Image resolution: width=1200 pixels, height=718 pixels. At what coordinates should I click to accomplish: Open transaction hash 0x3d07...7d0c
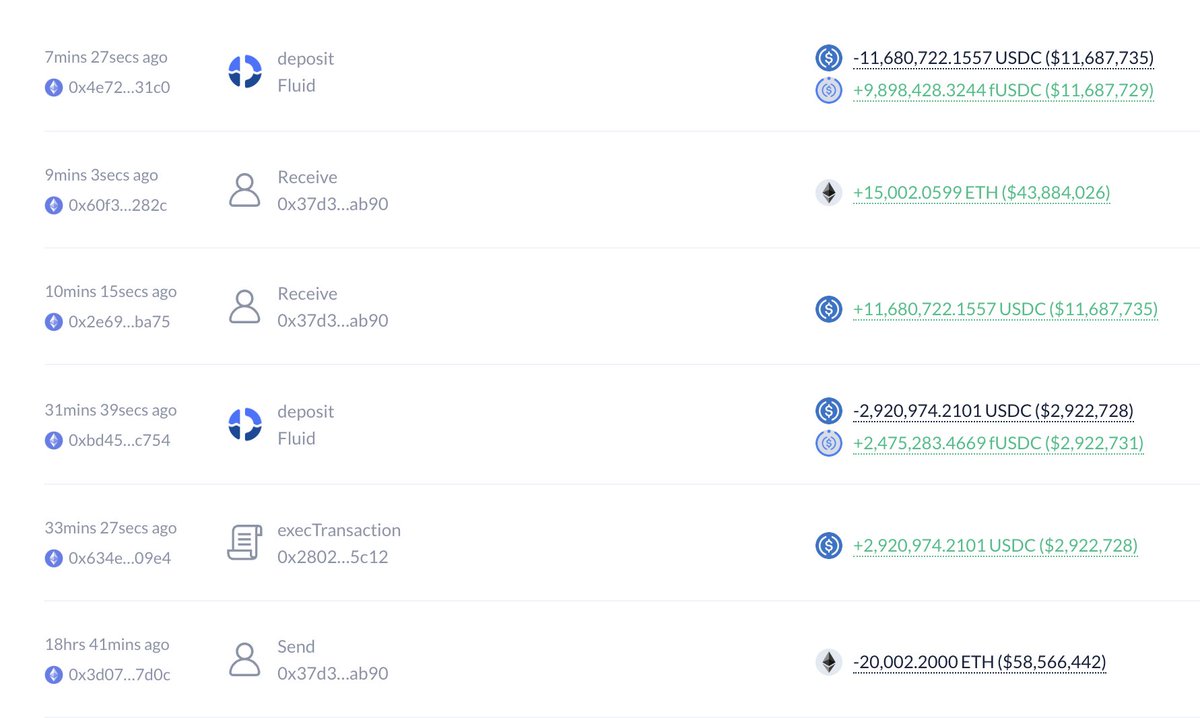[119, 675]
